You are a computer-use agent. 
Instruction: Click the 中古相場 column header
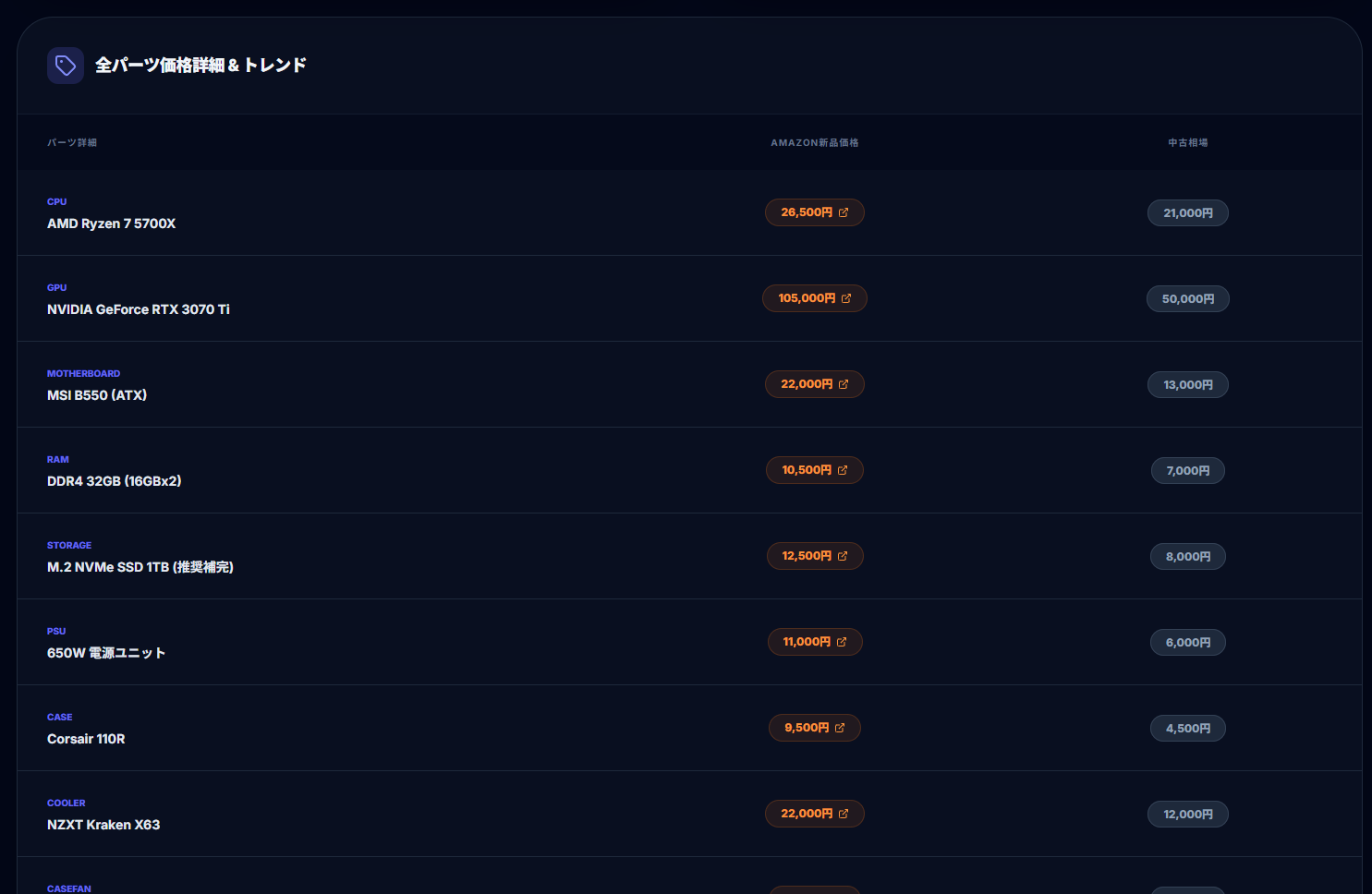[x=1187, y=142]
